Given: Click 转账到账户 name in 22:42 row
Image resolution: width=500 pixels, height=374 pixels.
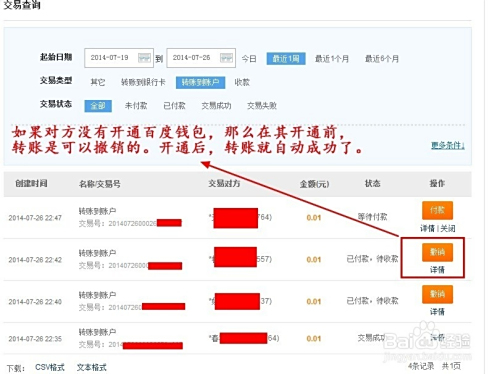Looking at the screenshot, I should point(97,253).
